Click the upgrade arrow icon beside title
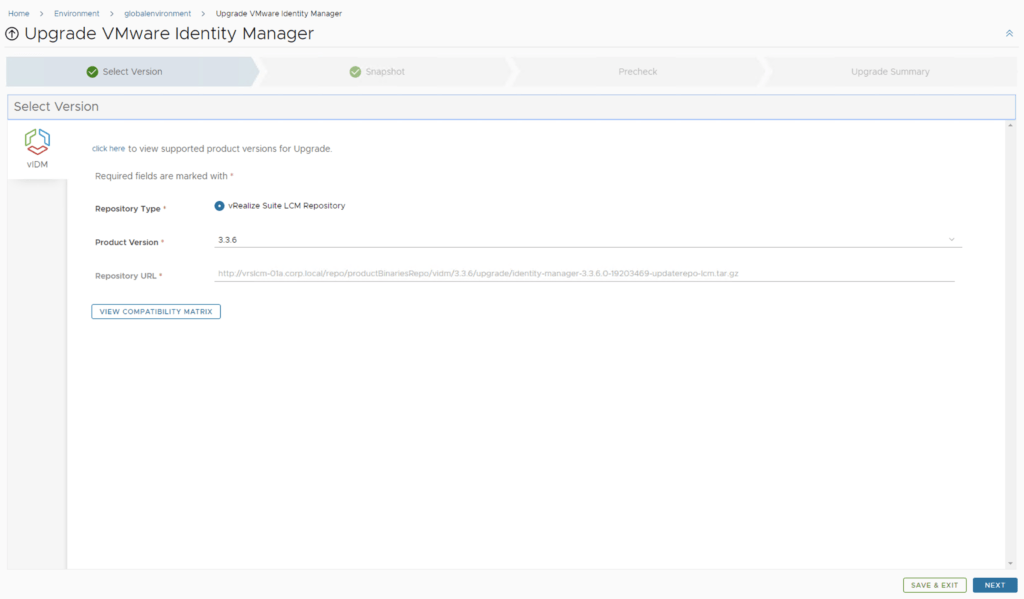This screenshot has height=599, width=1024. (12, 34)
